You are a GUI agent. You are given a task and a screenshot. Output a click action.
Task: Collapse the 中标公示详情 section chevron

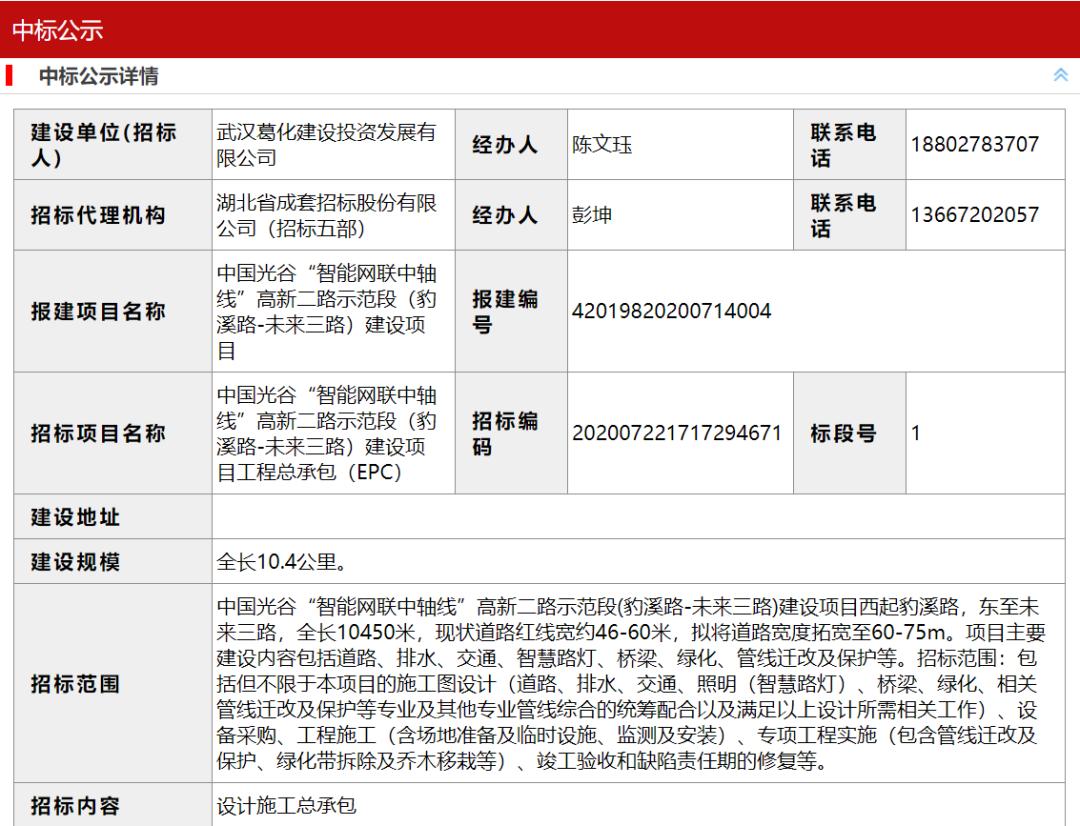pyautogui.click(x=1060, y=75)
